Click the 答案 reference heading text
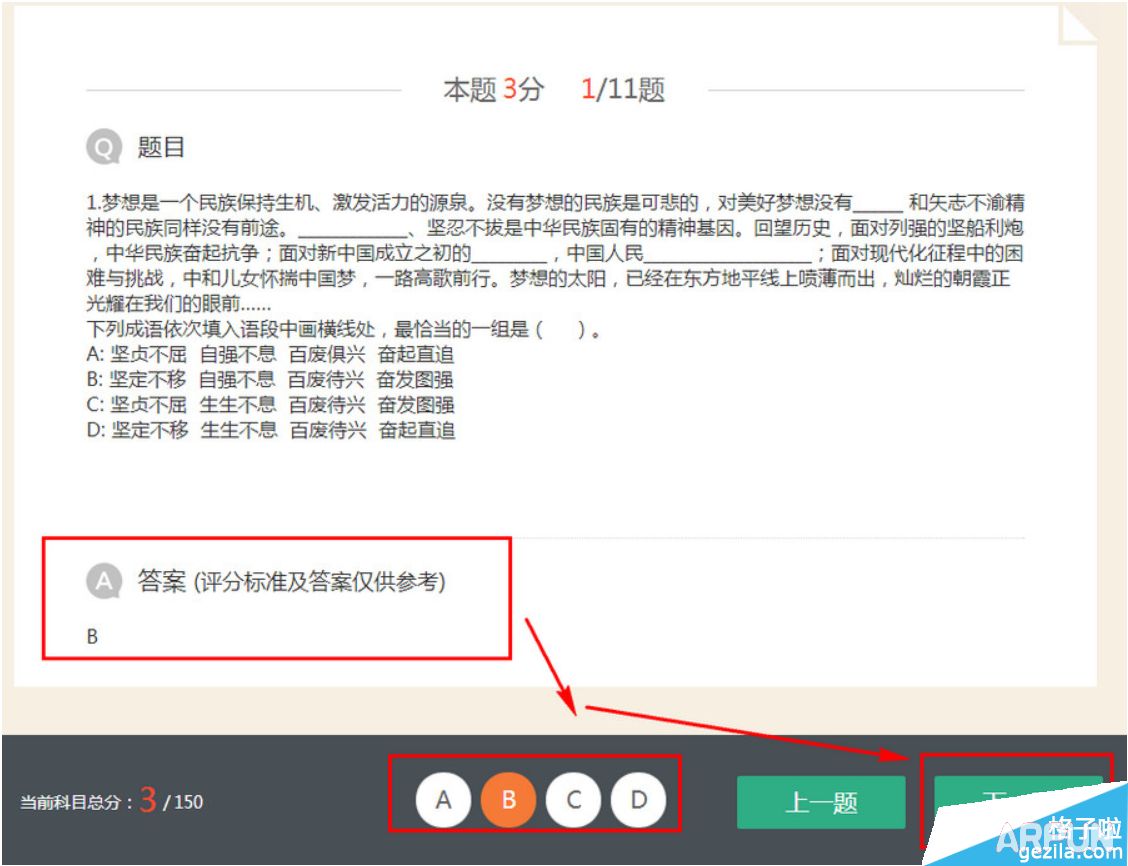 [x=290, y=581]
